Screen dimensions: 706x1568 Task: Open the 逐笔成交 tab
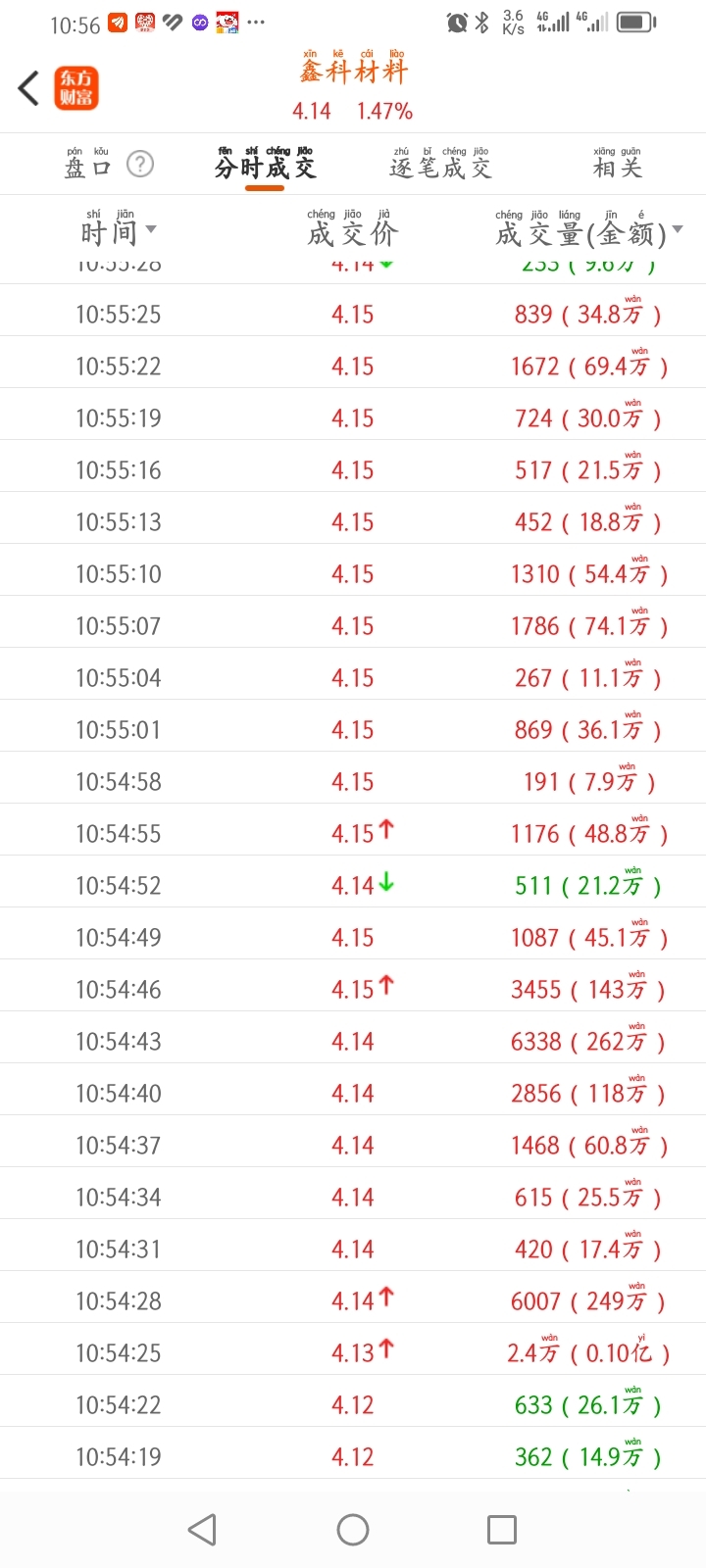coord(439,168)
